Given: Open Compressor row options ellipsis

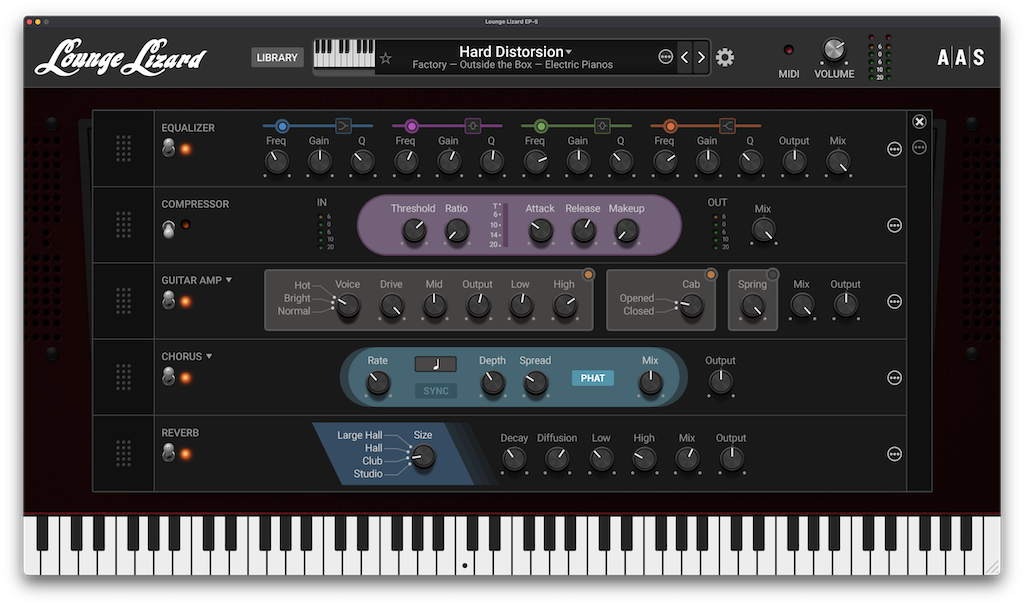Looking at the screenshot, I should pos(894,225).
